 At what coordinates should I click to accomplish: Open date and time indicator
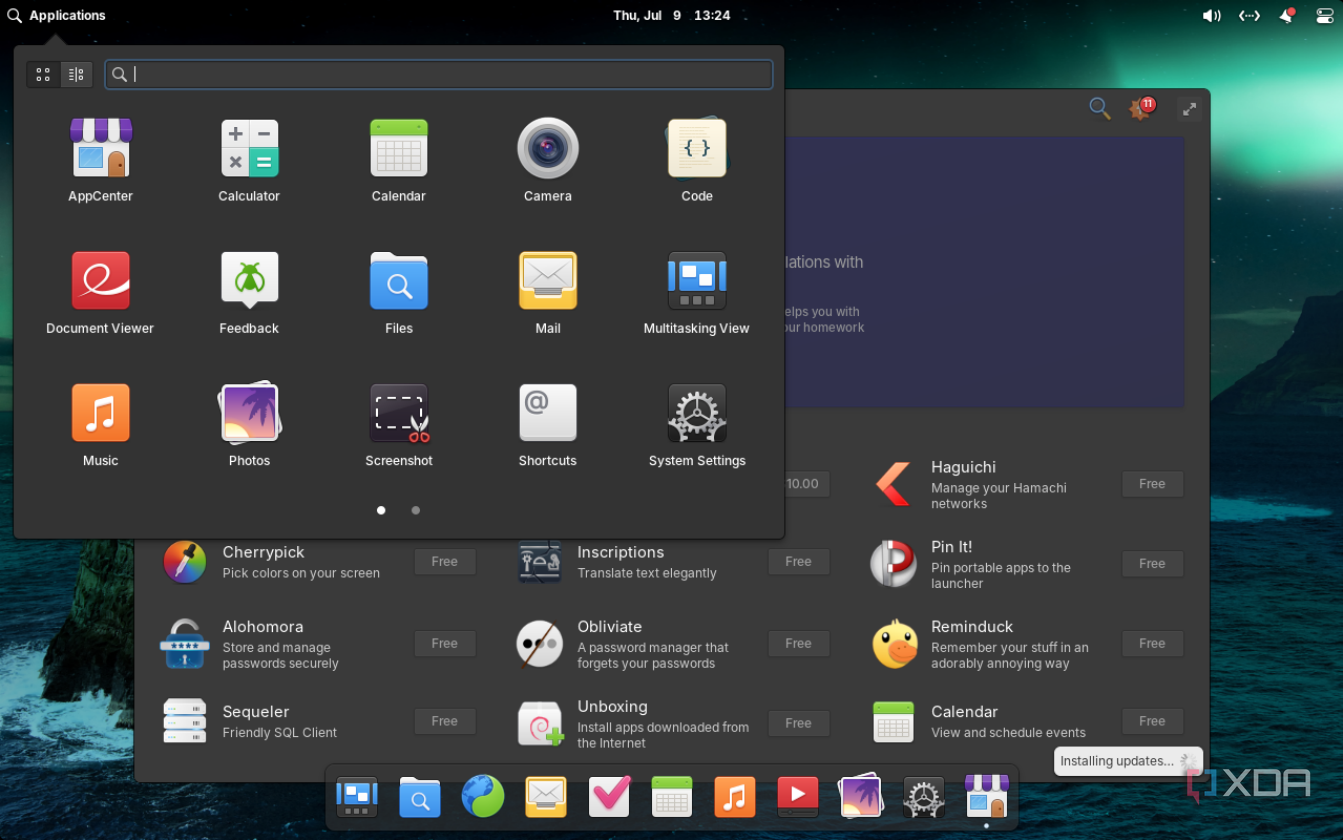pyautogui.click(x=671, y=15)
